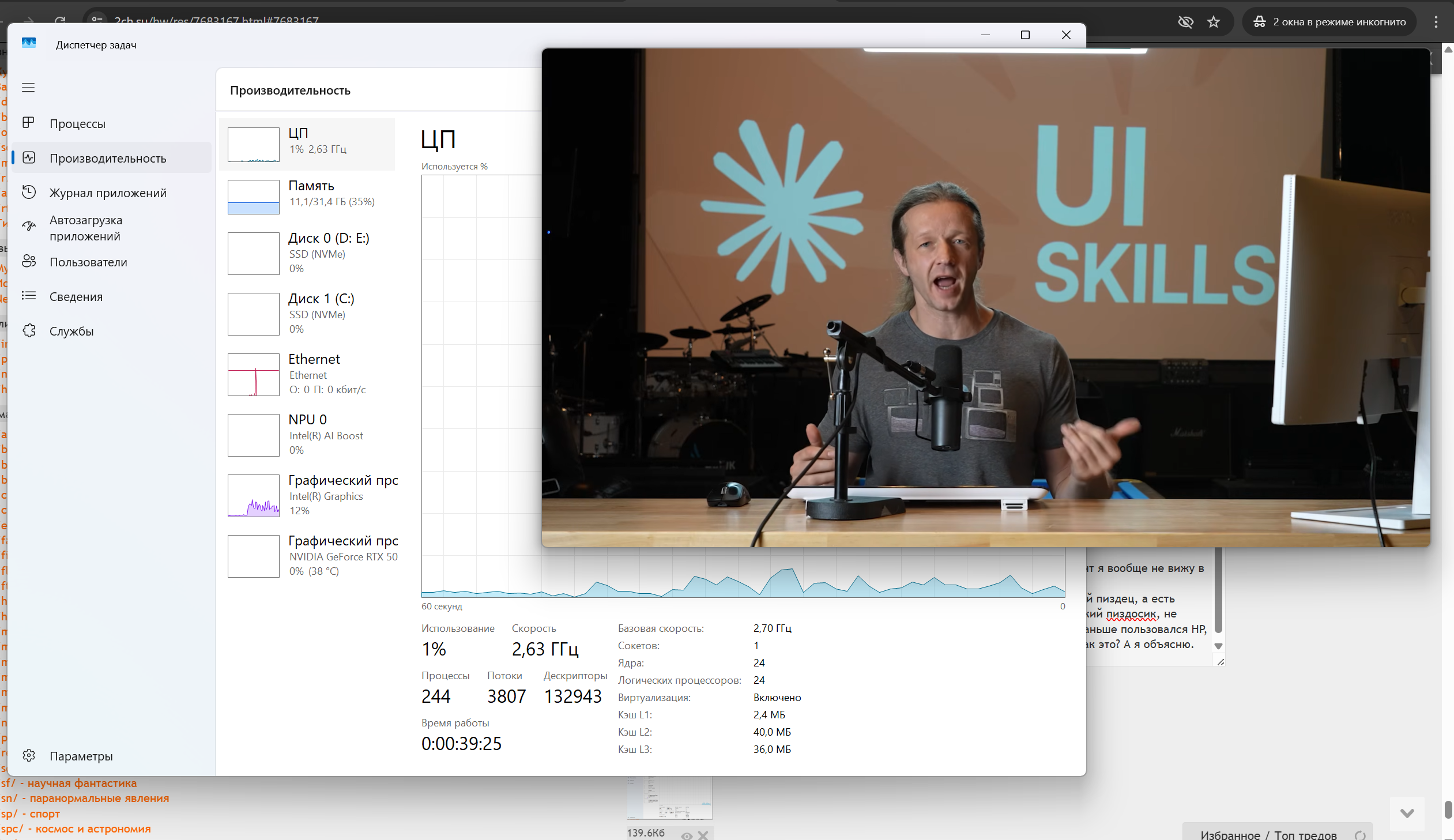Click the L2 cache value 40,0 МБ

click(x=772, y=732)
